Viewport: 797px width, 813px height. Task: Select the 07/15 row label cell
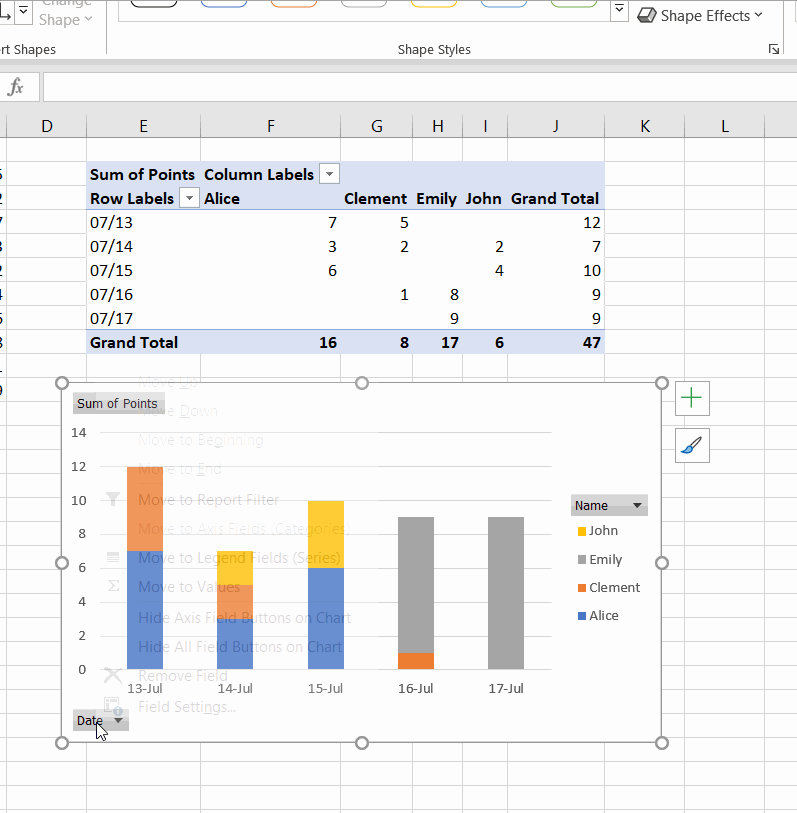144,270
